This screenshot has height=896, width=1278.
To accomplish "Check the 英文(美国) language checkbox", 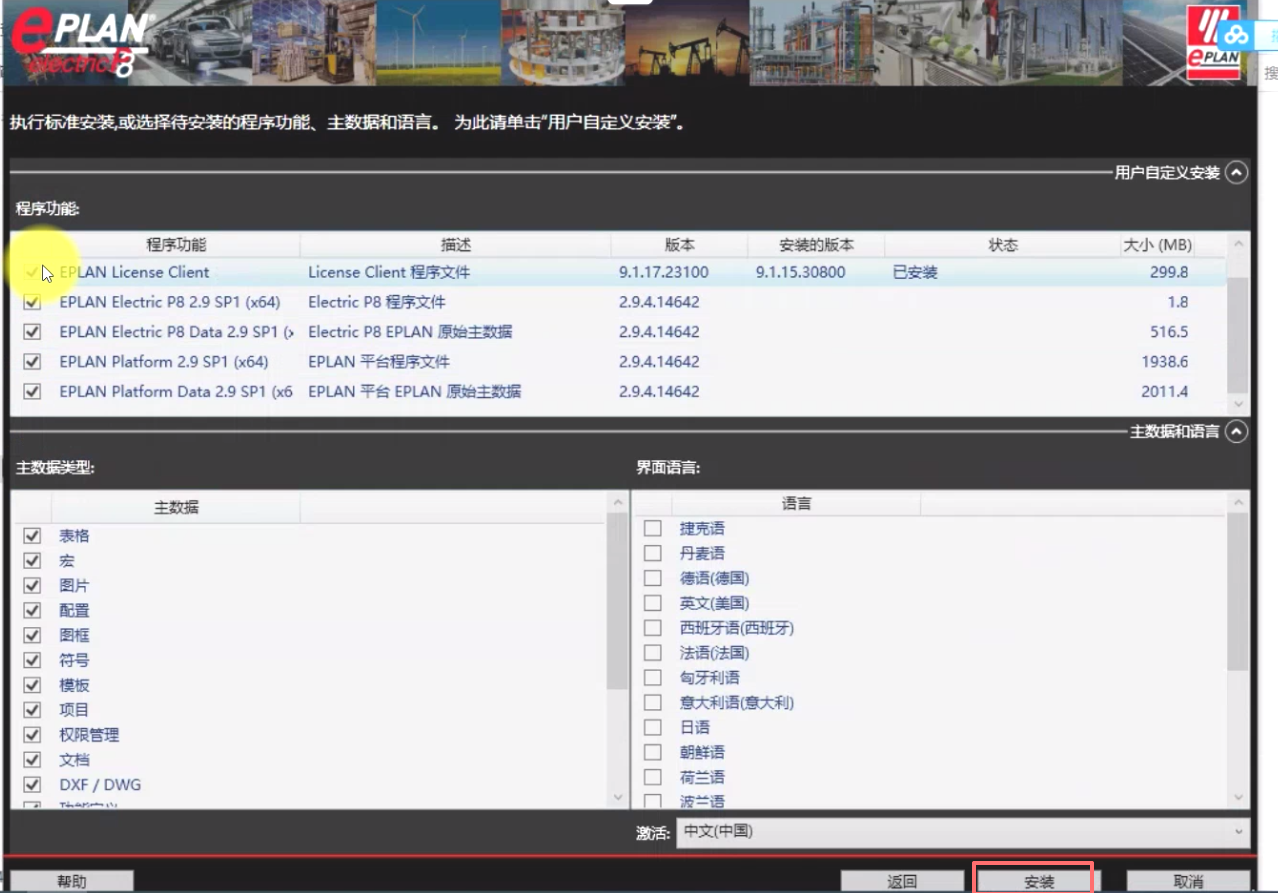I will [x=653, y=603].
